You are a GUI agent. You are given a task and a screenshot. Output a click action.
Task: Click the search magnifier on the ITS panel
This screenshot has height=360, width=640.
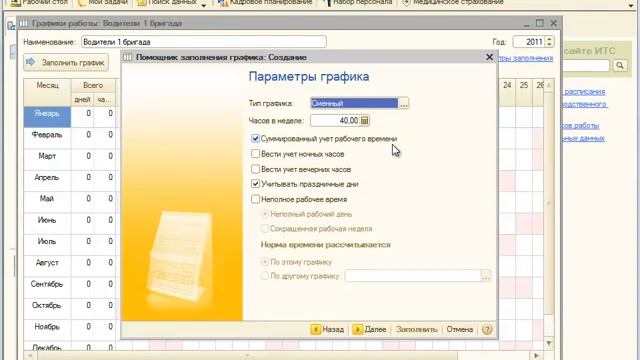pyautogui.click(x=620, y=65)
